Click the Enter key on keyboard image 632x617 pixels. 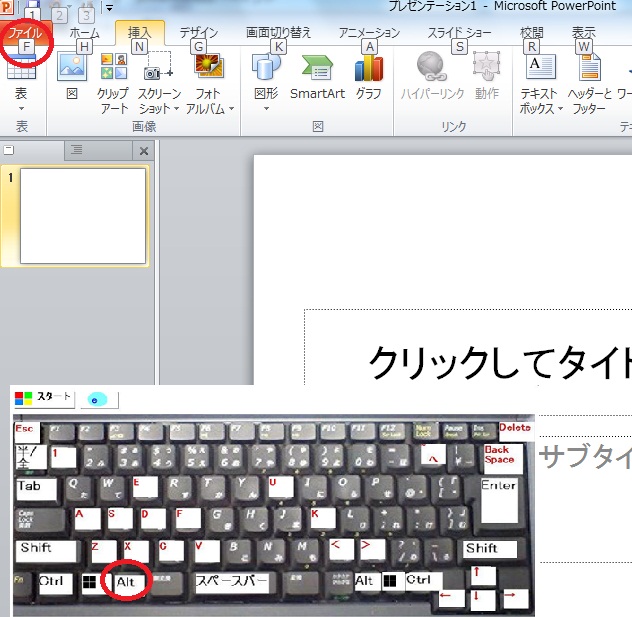[499, 501]
